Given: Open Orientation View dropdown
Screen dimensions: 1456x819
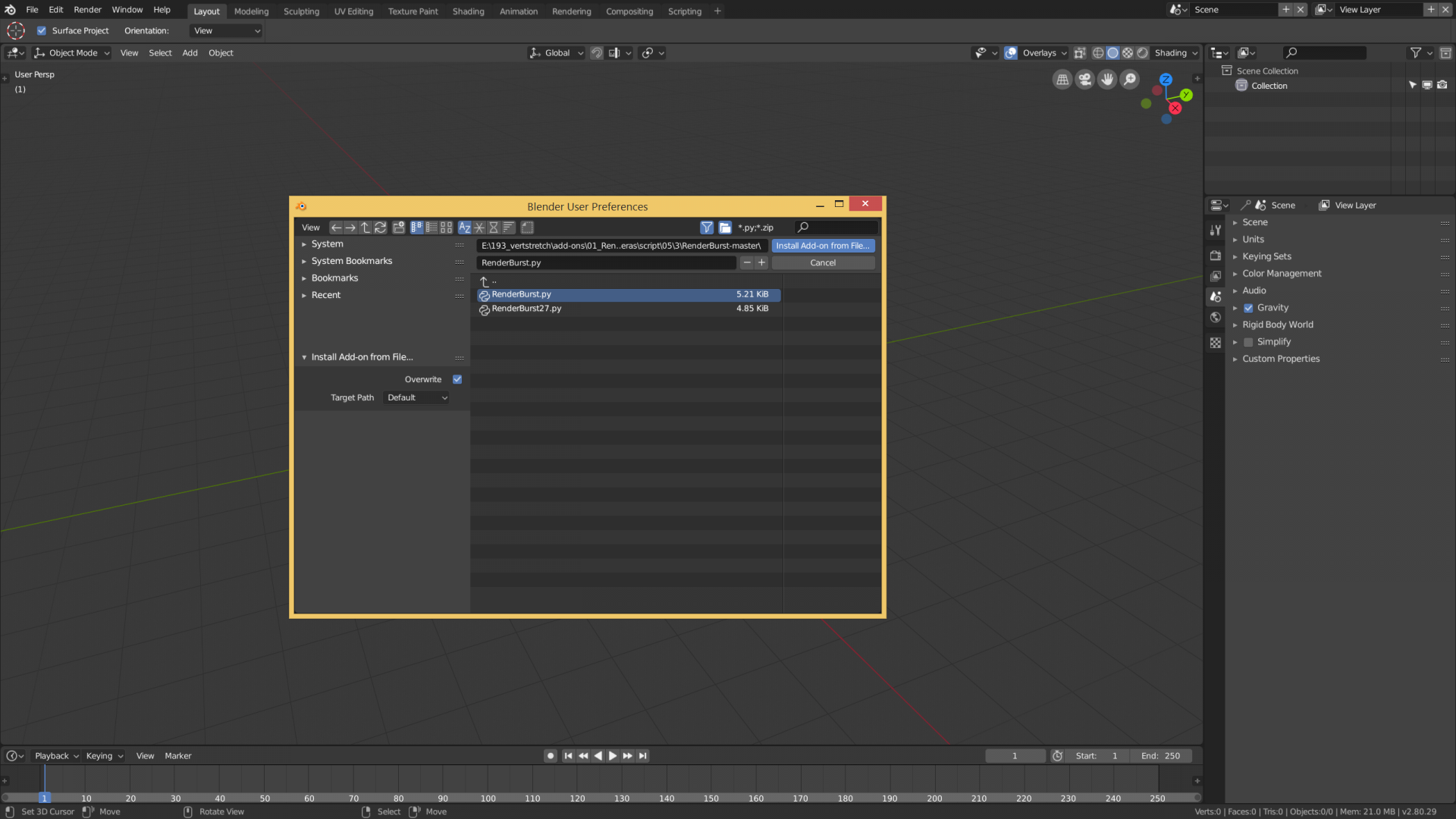Looking at the screenshot, I should point(226,31).
